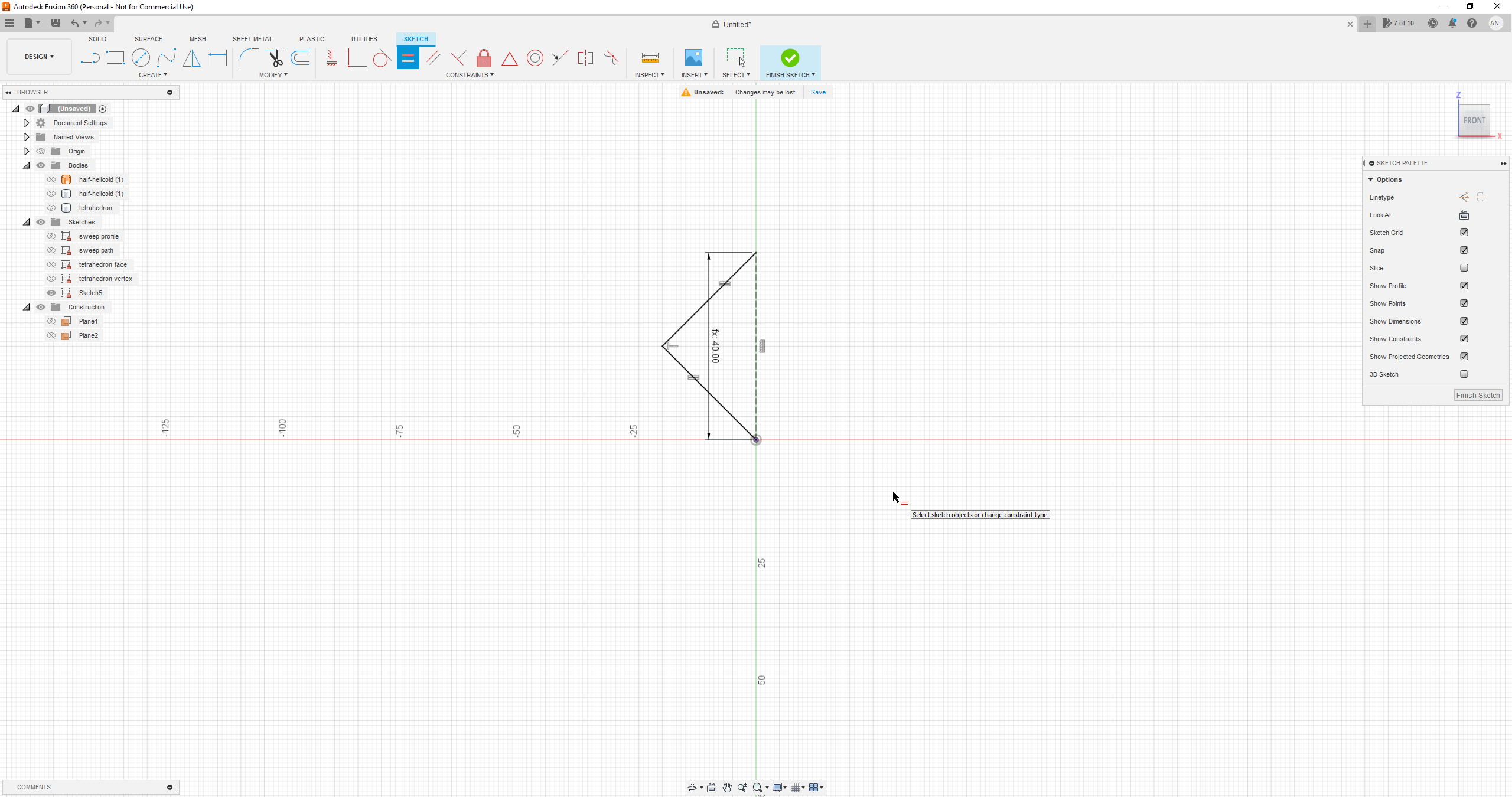The height and width of the screenshot is (797, 1512).
Task: Activate the Pan tool in navigation bar
Action: [x=726, y=787]
